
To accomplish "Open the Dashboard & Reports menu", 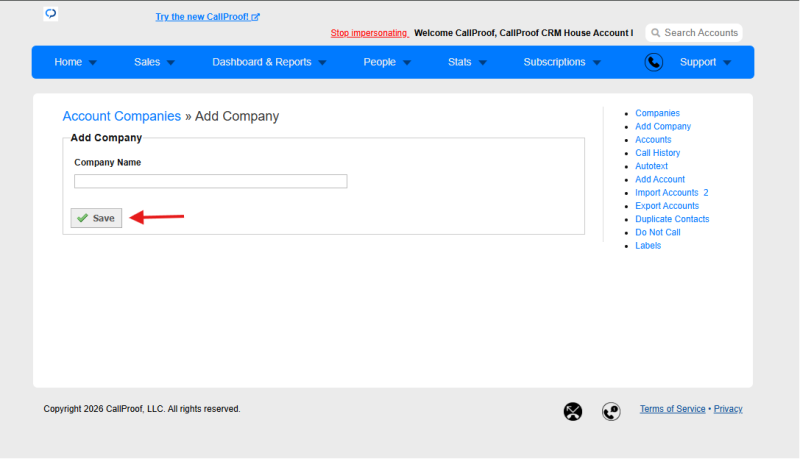I will tap(262, 62).
